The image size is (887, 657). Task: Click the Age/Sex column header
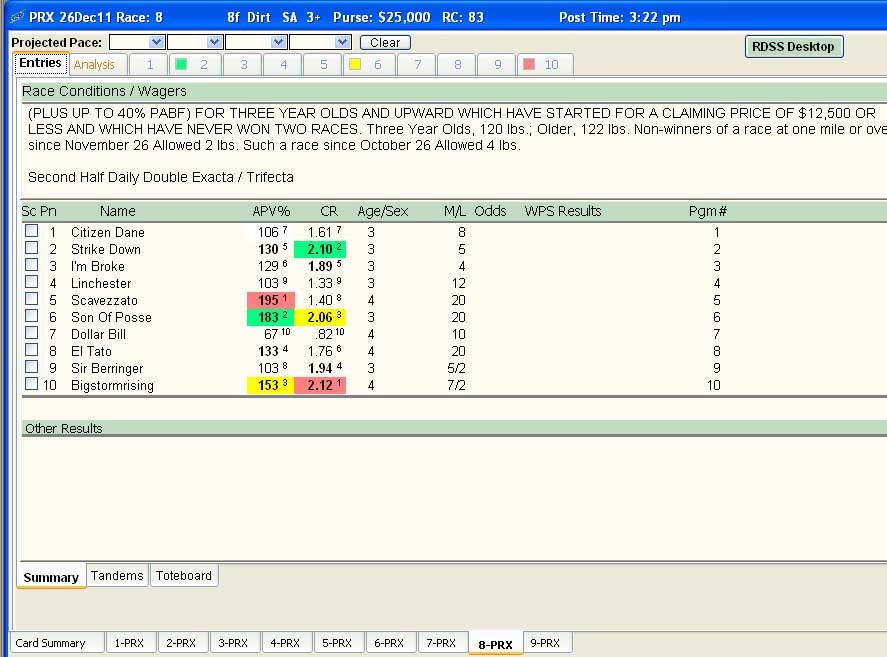[x=382, y=211]
